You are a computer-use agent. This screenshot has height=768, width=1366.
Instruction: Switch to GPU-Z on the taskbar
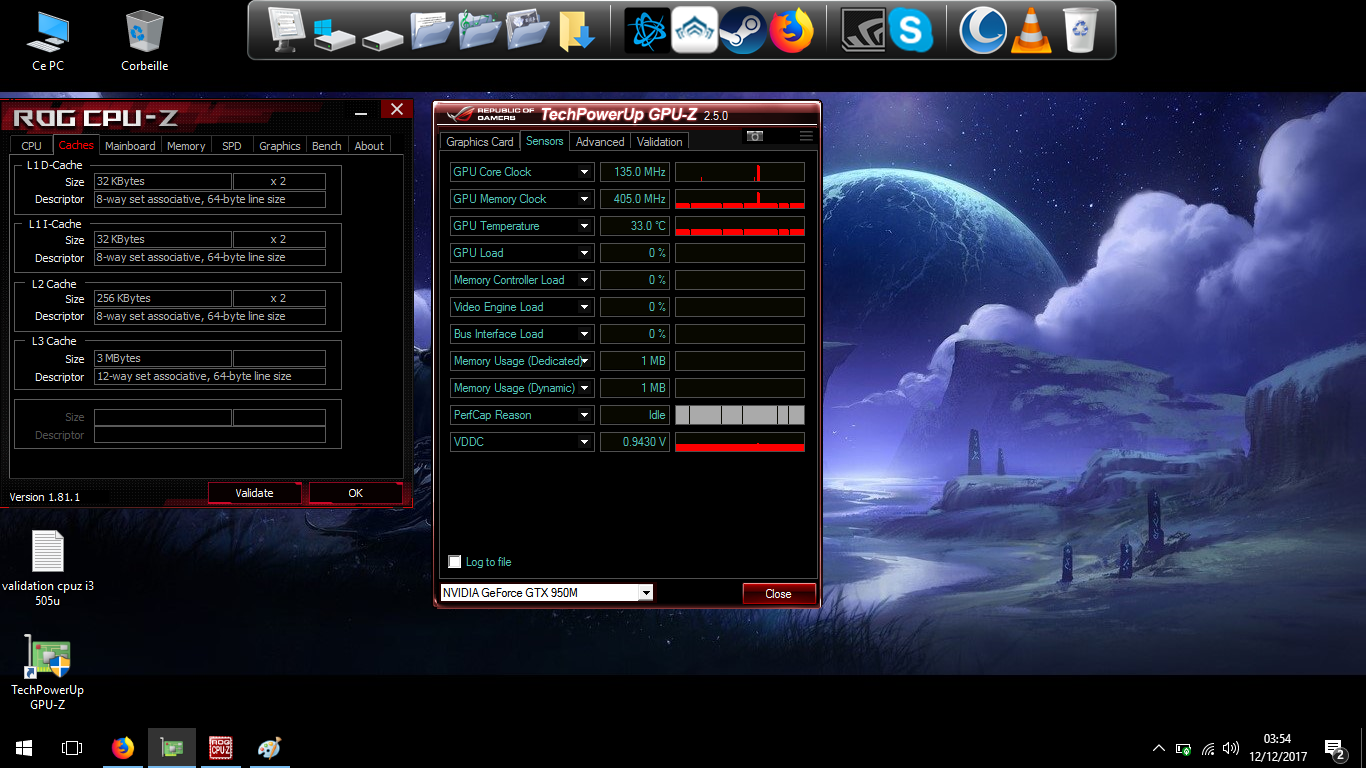coord(172,747)
